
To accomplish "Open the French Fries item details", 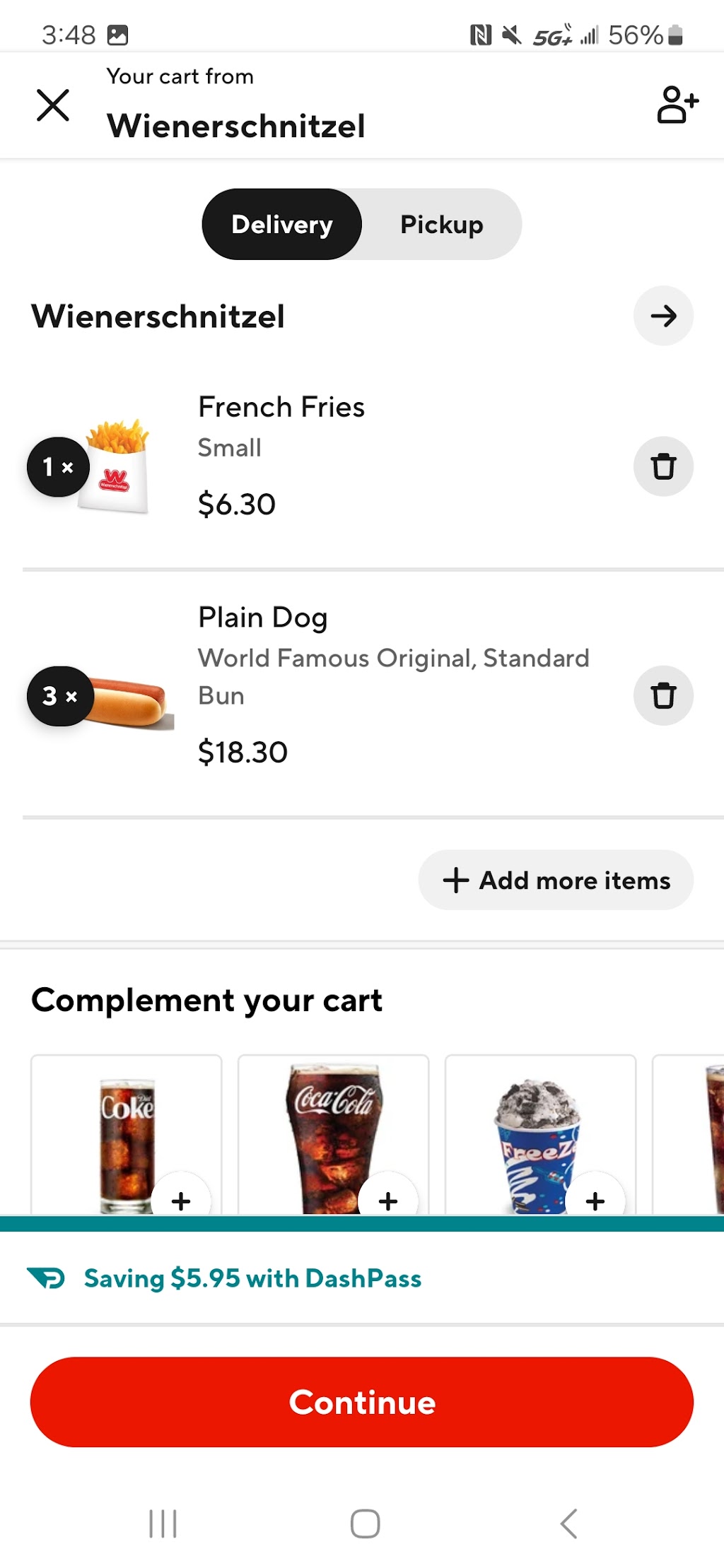I will [281, 407].
